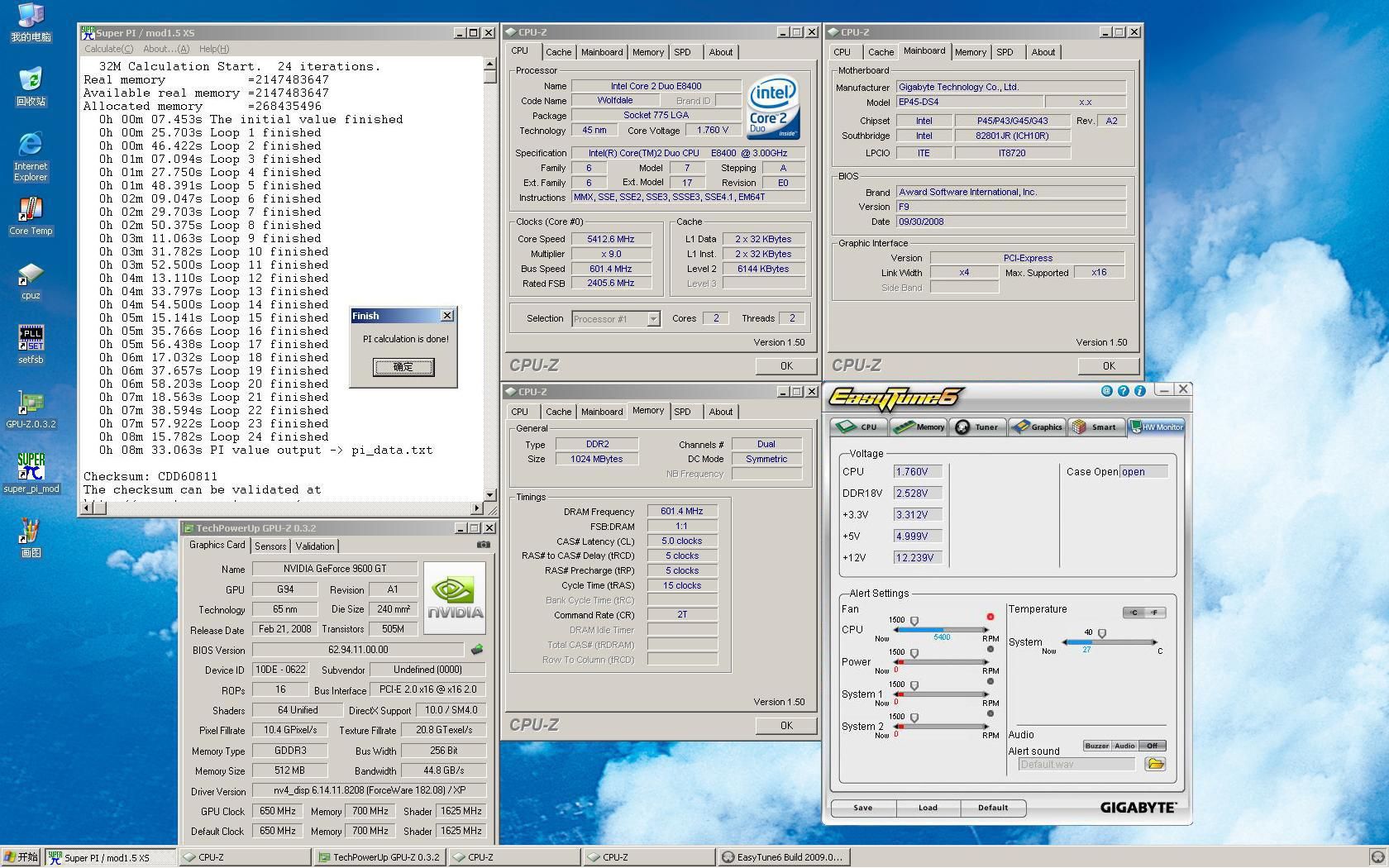Screen dimensions: 1389x868
Task: Click the red CPU fan alert indicator
Action: point(990,617)
